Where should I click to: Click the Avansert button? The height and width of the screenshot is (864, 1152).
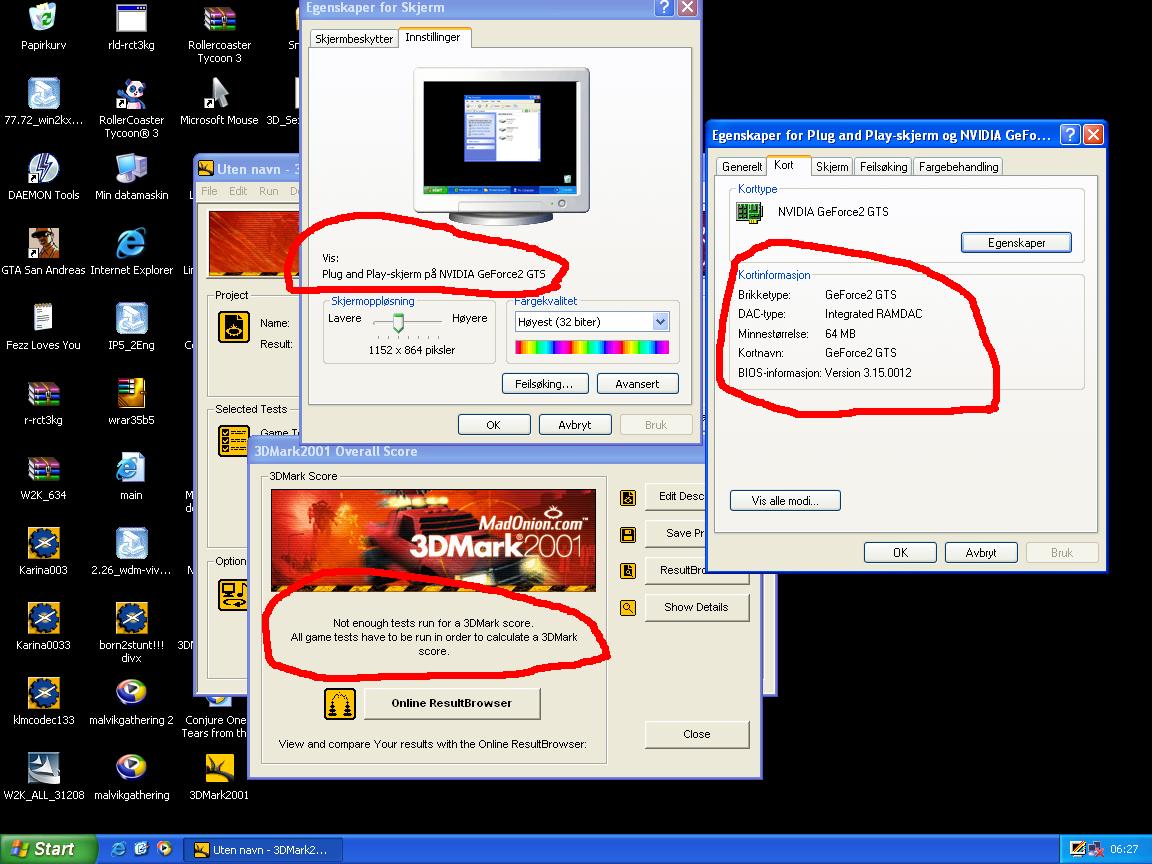tap(637, 384)
